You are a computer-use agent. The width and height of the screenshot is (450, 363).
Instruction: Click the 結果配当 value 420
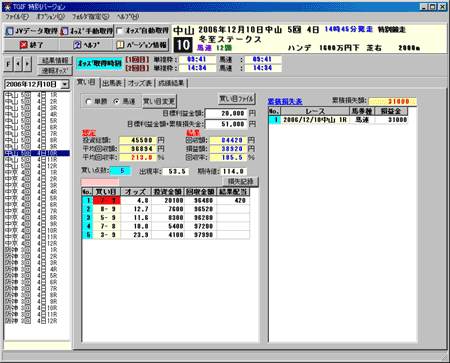coord(233,200)
